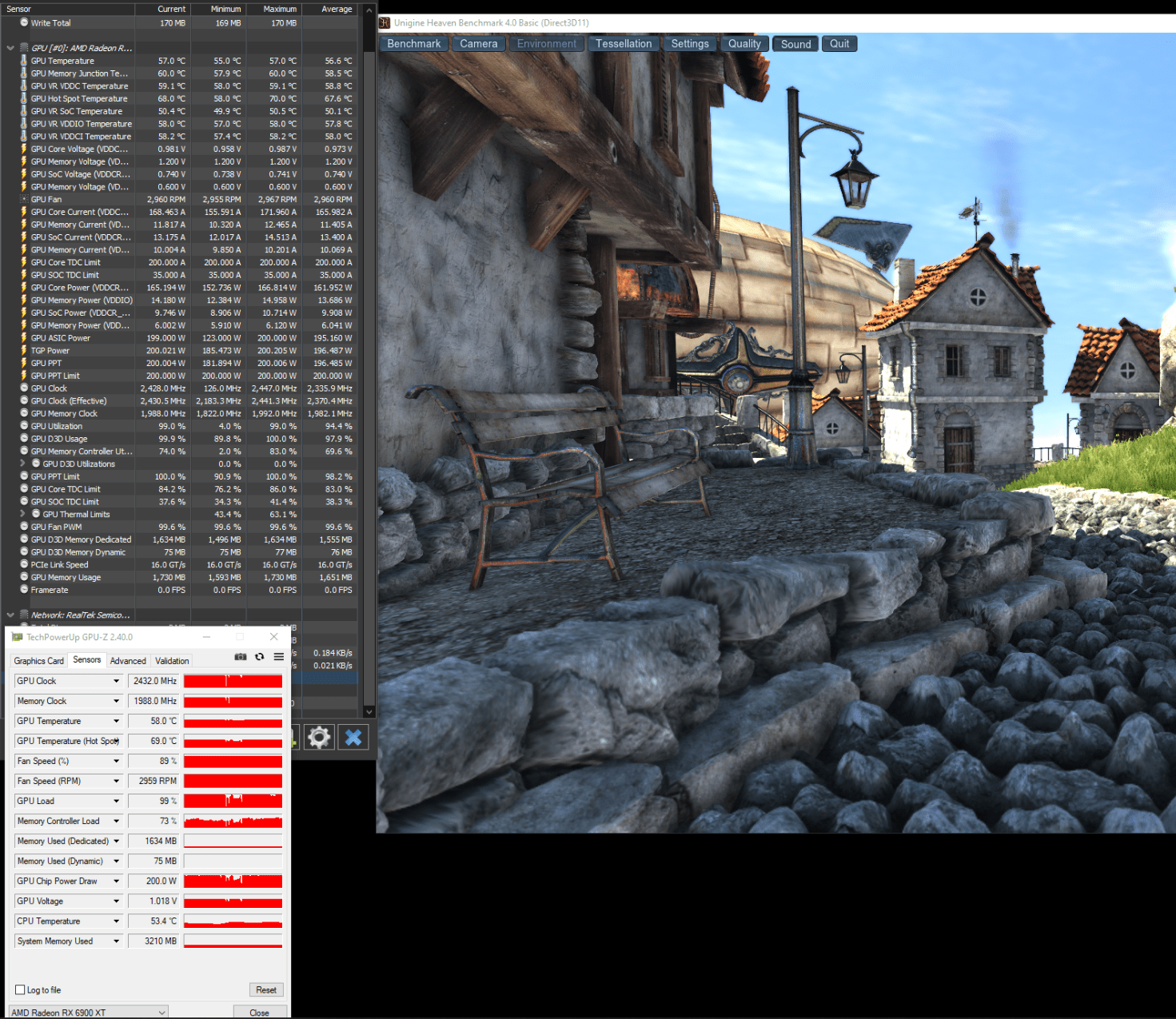Collapse the AMD Radeon GPU sensor group
This screenshot has width=1176, height=1019.
[10, 48]
